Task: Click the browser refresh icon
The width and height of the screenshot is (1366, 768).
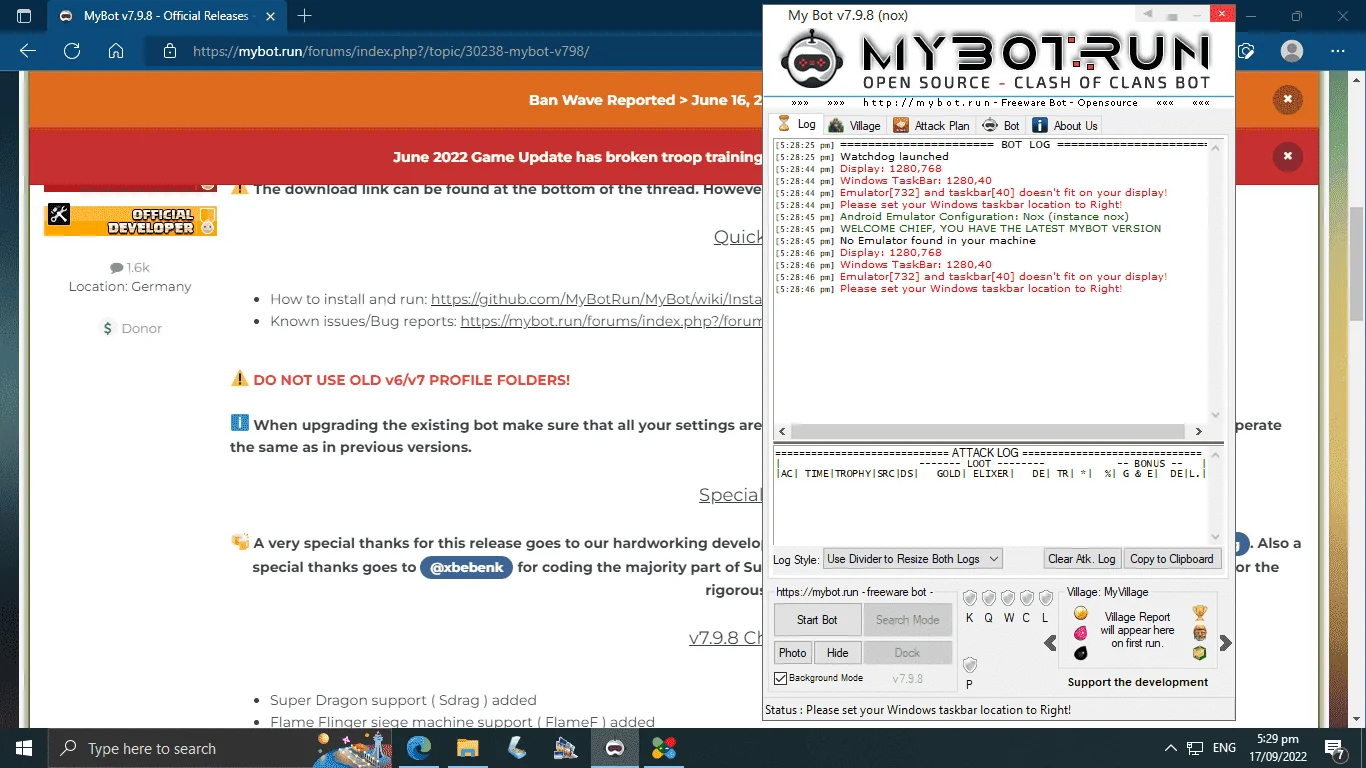Action: (x=72, y=51)
